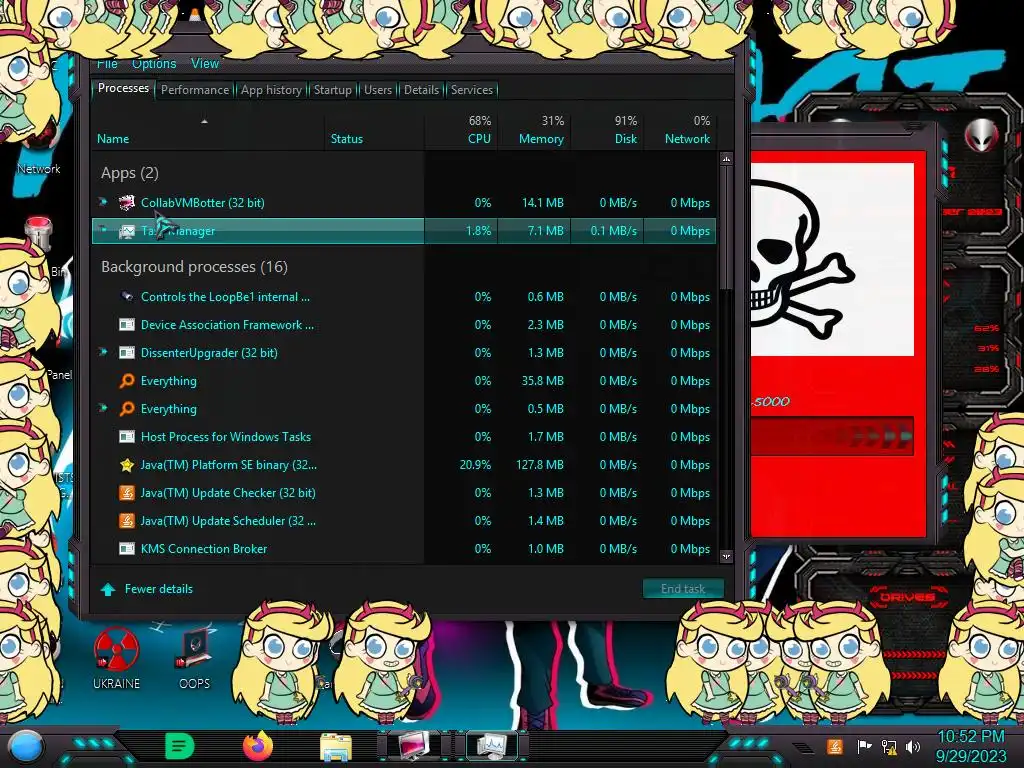Switch to the Users tab
1024x768 pixels.
point(377,90)
